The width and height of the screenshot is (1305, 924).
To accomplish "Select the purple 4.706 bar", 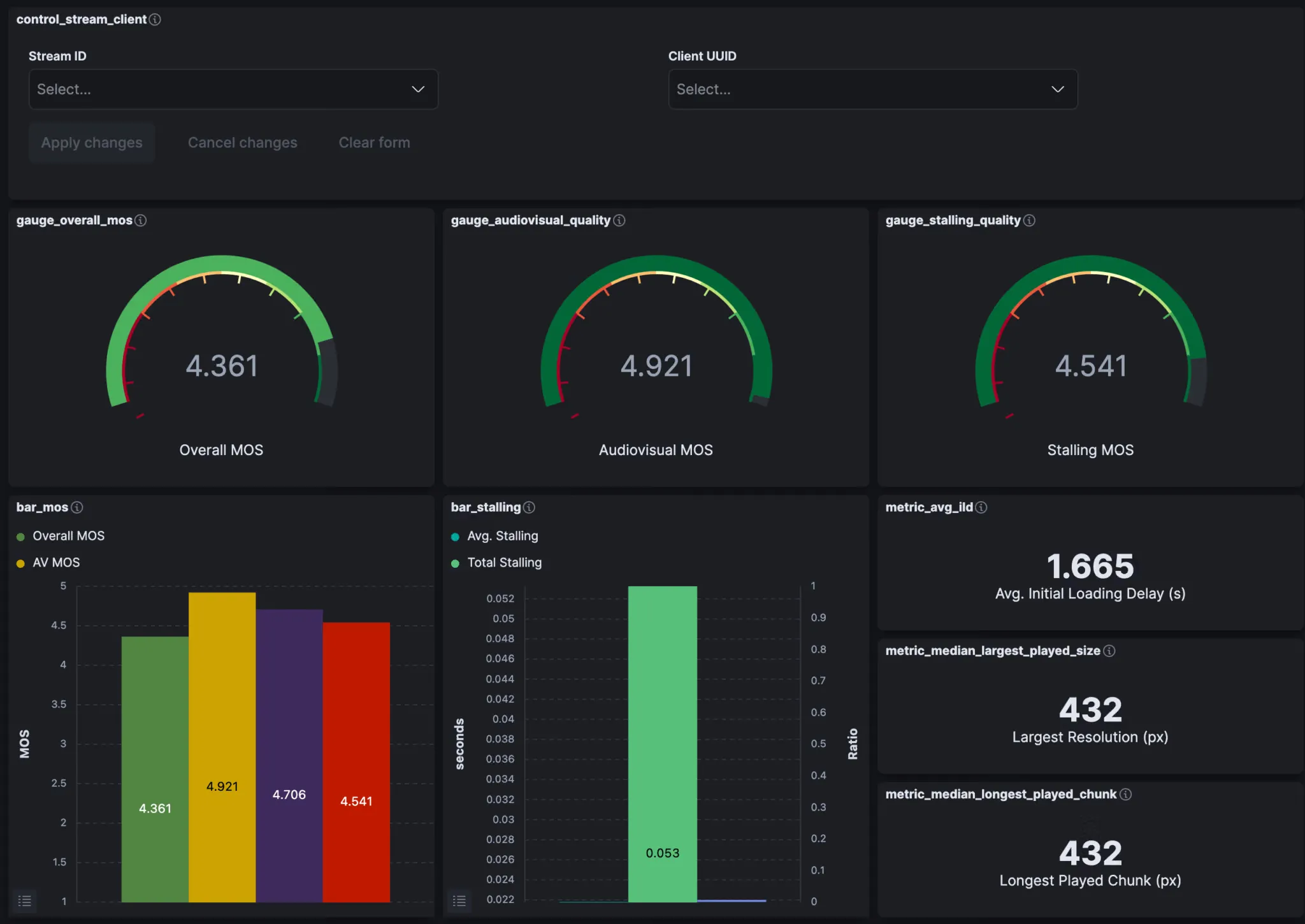I will [x=289, y=756].
